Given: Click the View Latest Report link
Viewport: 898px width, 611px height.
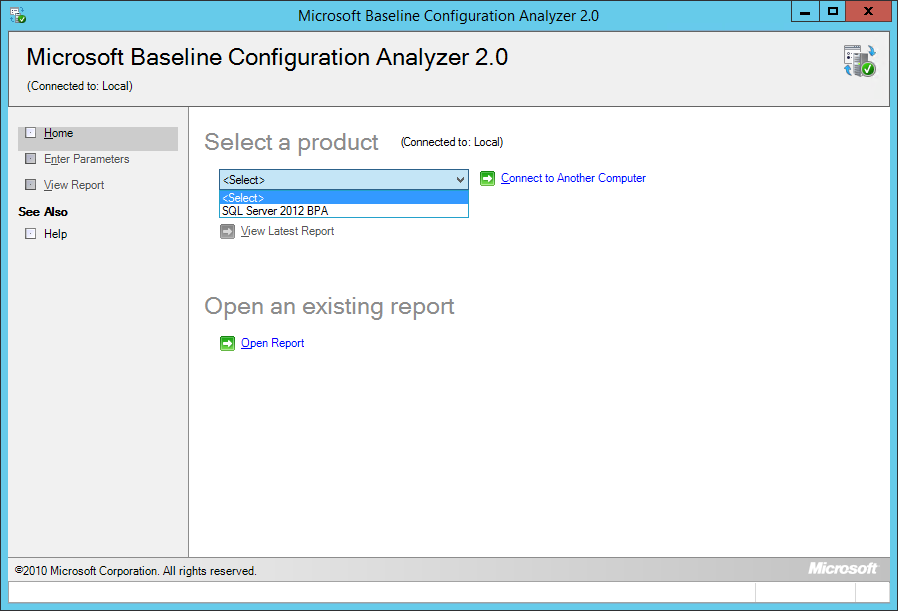Looking at the screenshot, I should pos(287,231).
